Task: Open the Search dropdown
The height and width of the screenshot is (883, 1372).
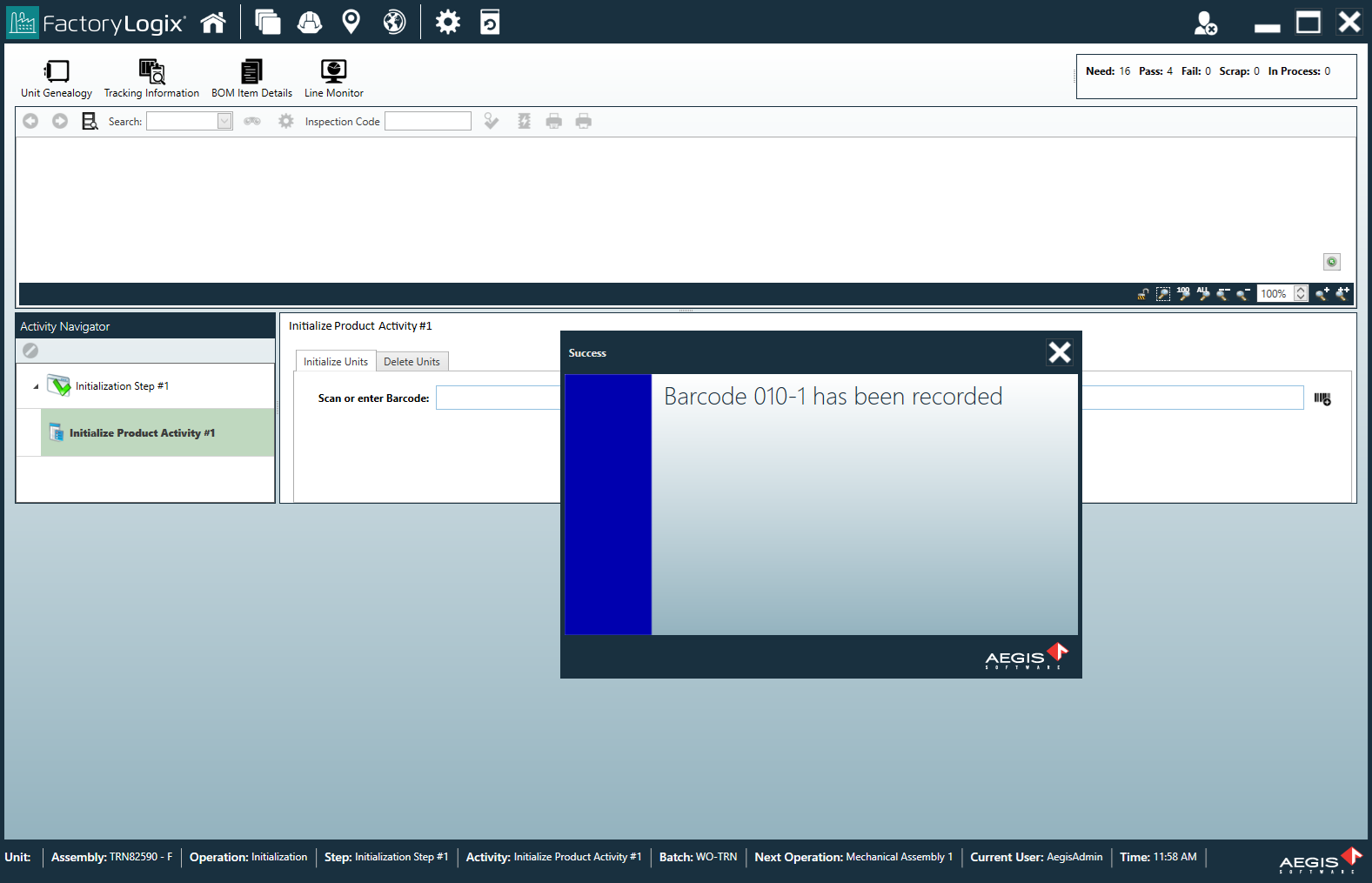Action: 224,121
